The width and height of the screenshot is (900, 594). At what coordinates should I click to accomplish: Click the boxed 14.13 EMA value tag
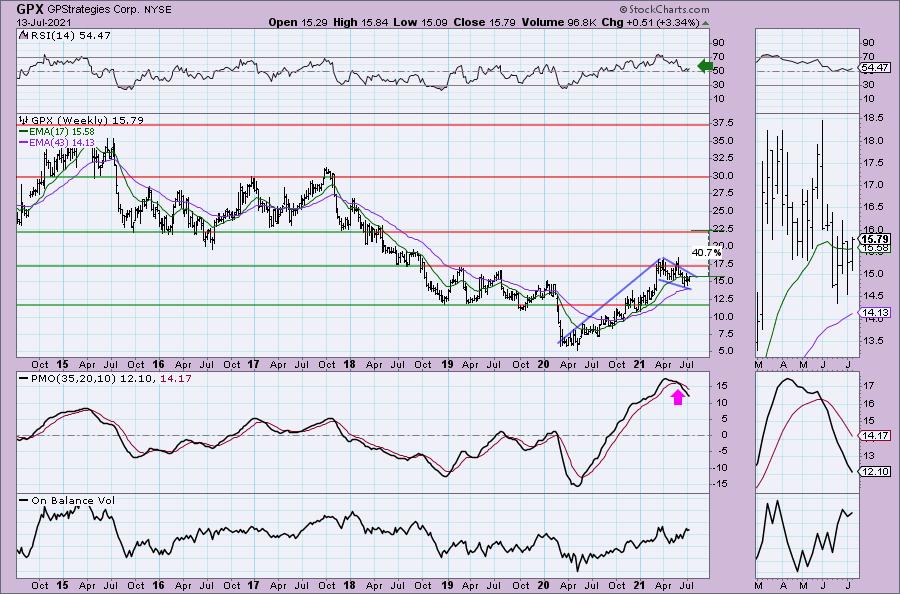tap(875, 312)
